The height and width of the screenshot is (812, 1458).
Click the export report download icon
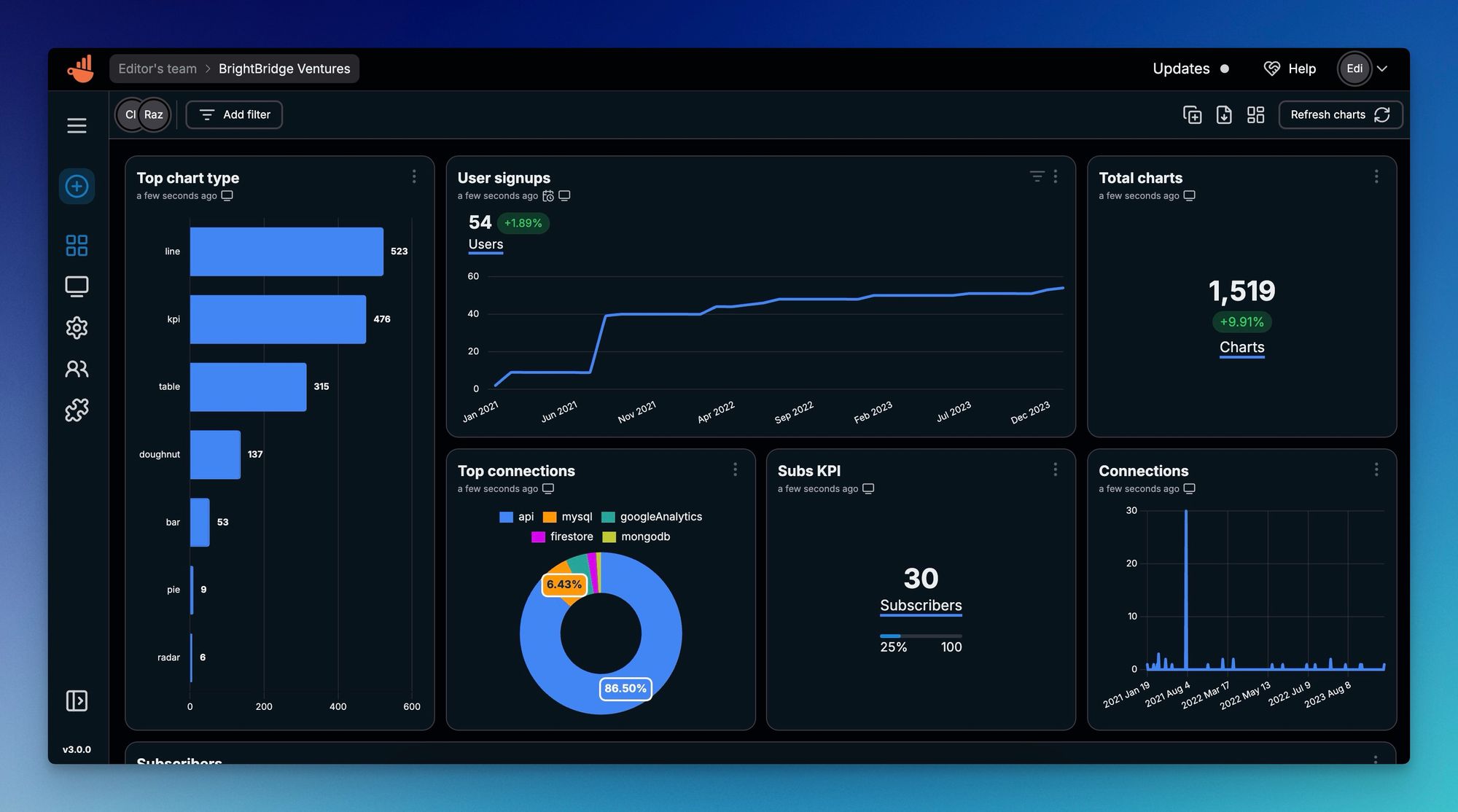click(1224, 114)
